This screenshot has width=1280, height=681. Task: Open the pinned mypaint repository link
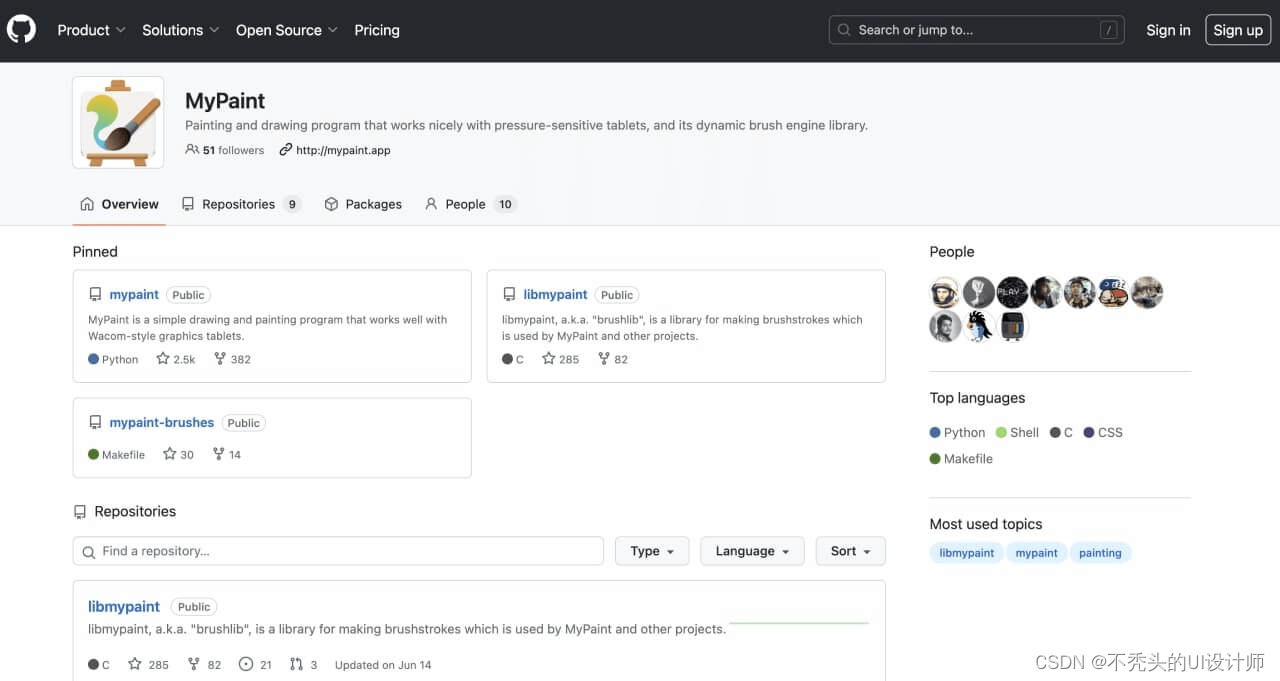(x=134, y=295)
